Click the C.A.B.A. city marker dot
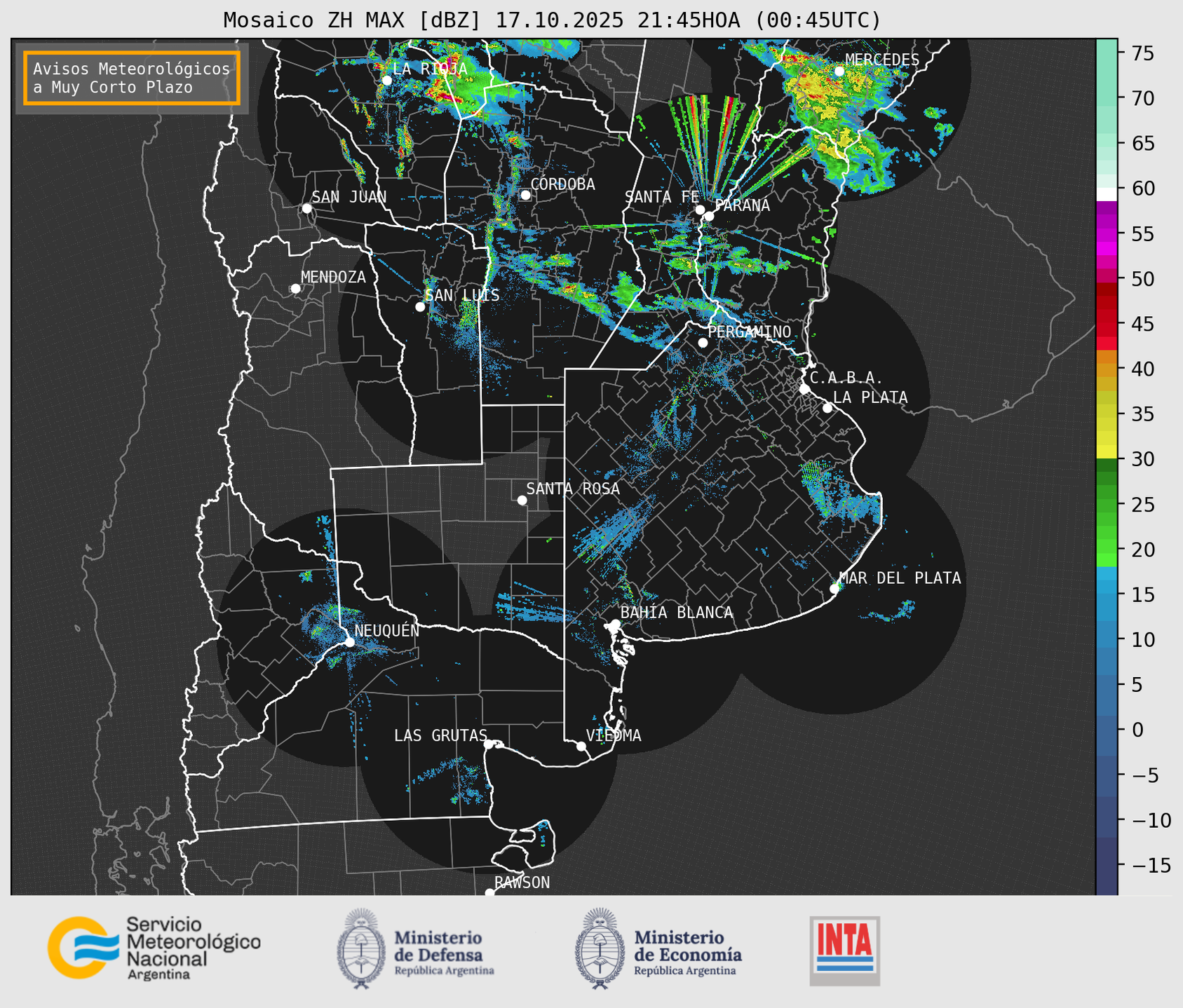 (804, 389)
